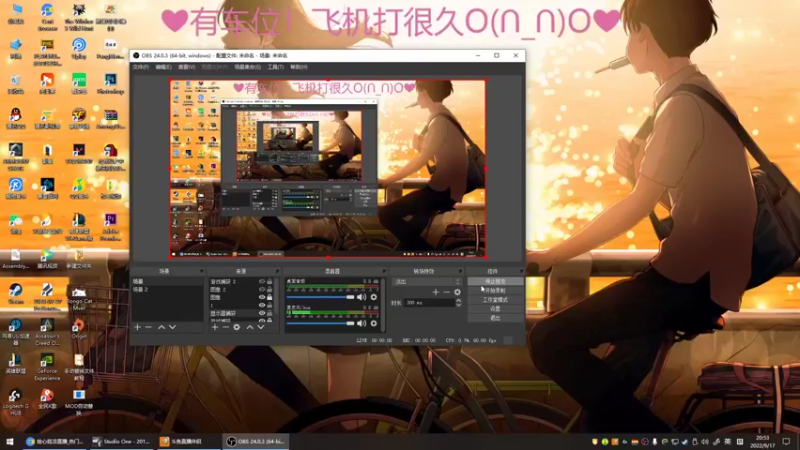800x450 pixels.
Task: Add a new scene with the plus icon
Action: pyautogui.click(x=137, y=327)
